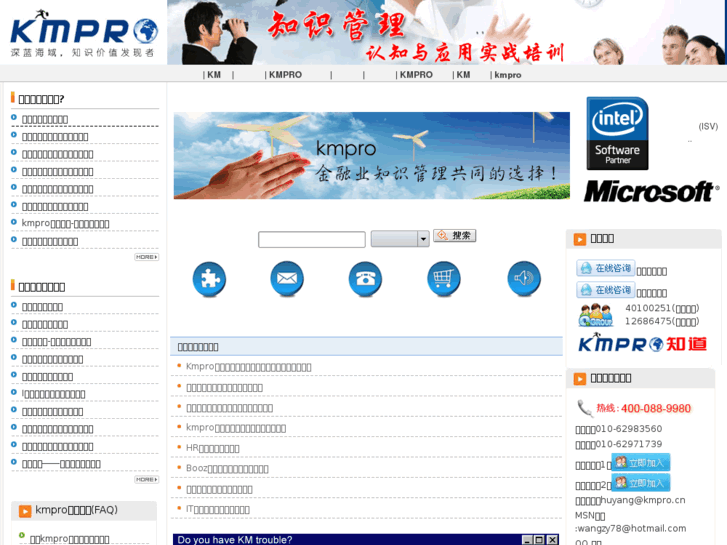This screenshot has height=545, width=727.
Task: Open the news link starting with 'Booz'
Action: (x=227, y=468)
